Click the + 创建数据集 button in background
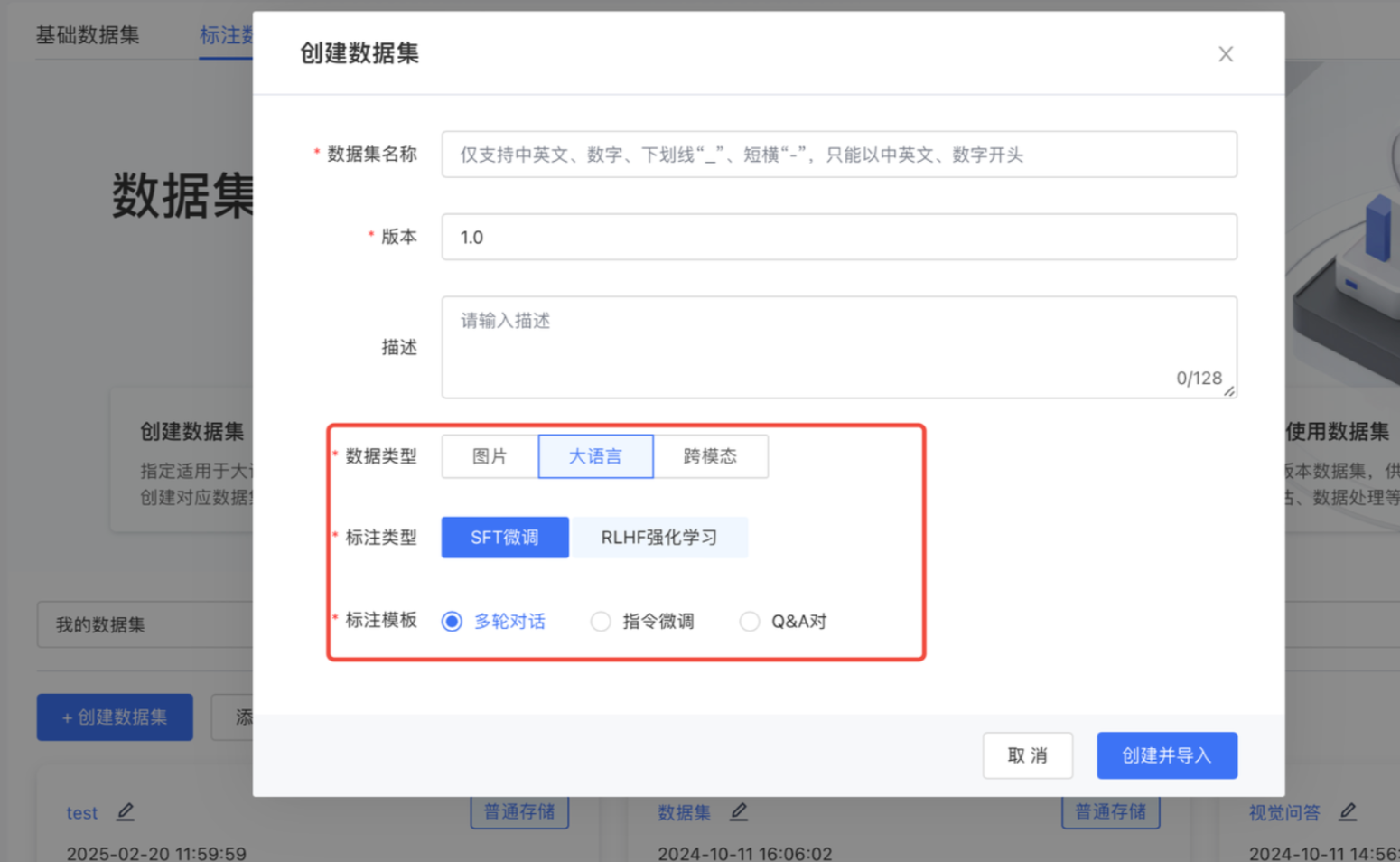1400x862 pixels. point(115,717)
